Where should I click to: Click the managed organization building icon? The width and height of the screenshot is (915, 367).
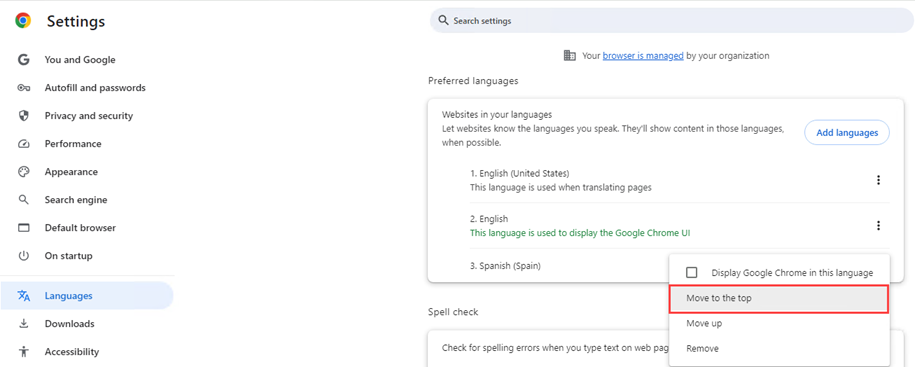coord(570,55)
